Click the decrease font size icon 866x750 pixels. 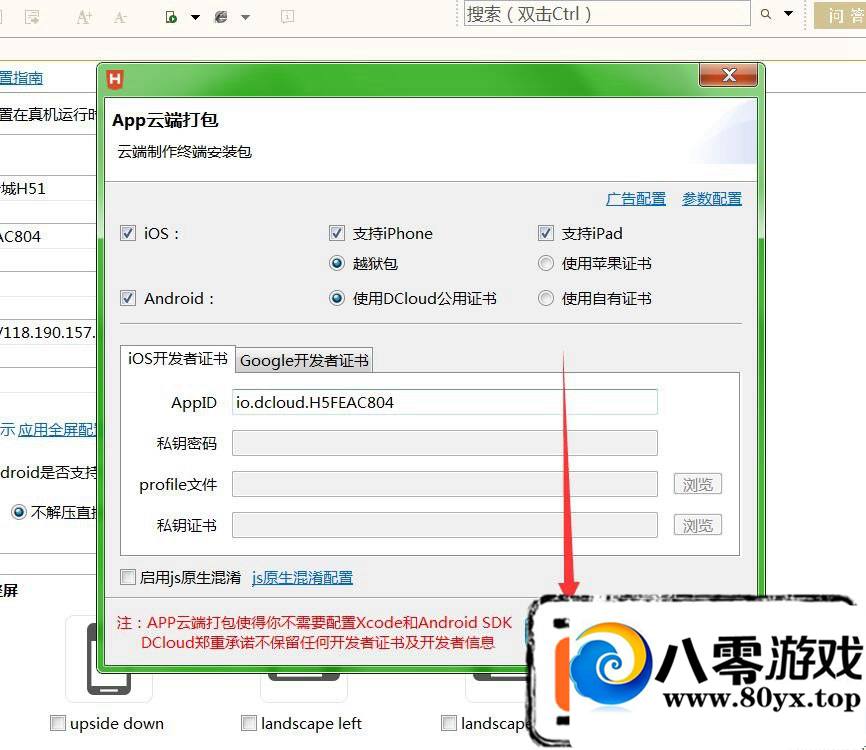[x=120, y=17]
